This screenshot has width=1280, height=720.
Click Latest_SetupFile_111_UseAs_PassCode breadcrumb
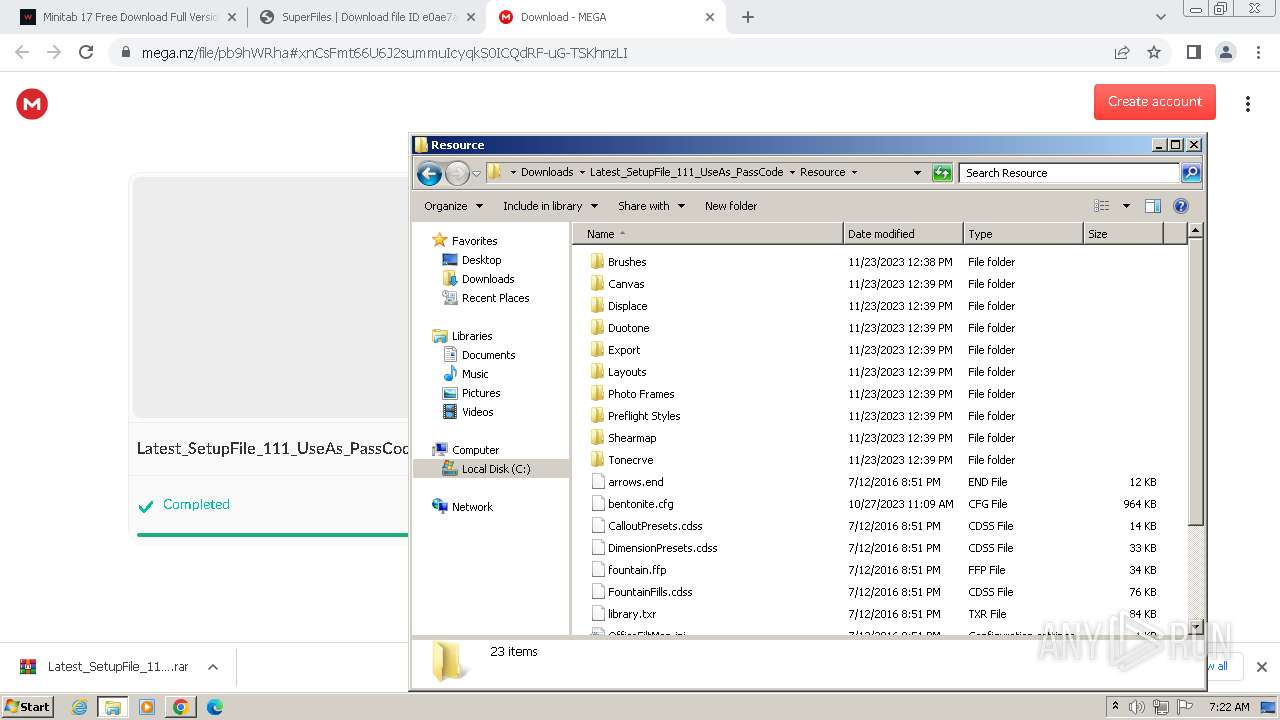pyautogui.click(x=686, y=172)
